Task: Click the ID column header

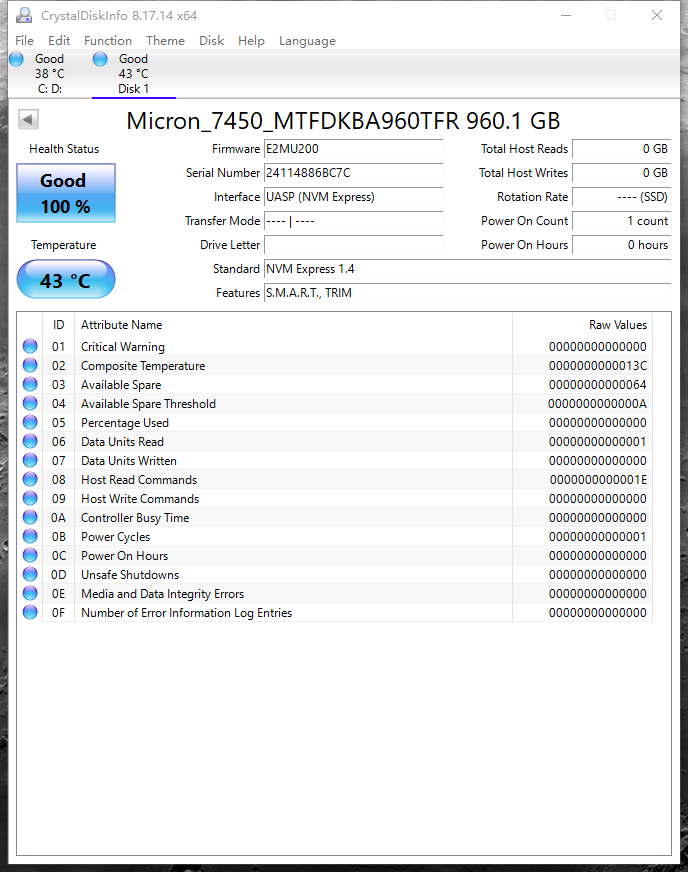Action: pyautogui.click(x=58, y=325)
